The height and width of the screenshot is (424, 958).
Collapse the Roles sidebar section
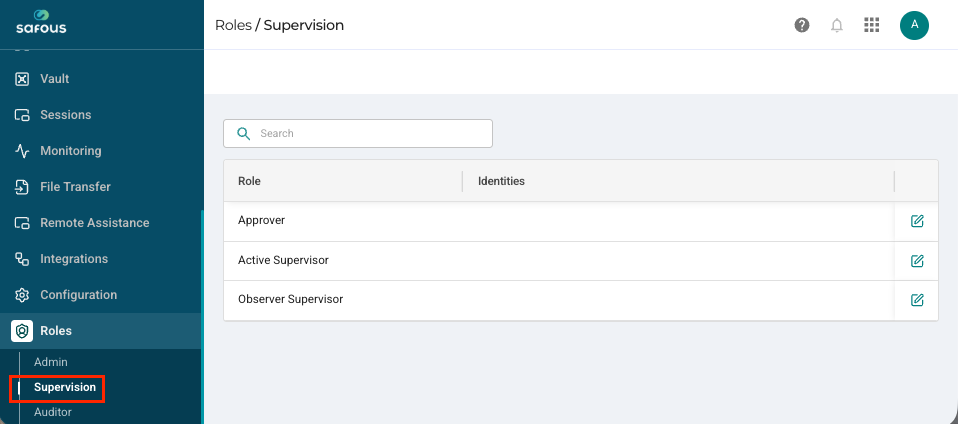[101, 331]
